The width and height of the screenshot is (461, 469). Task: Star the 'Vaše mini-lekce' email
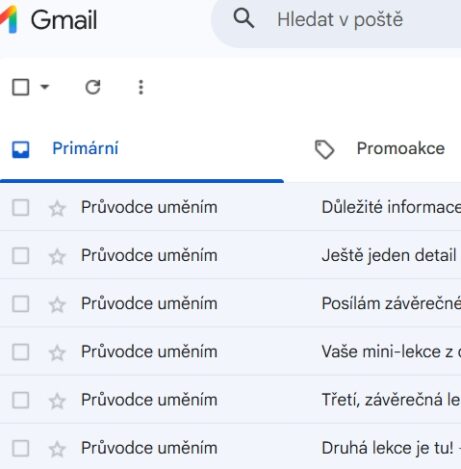pyautogui.click(x=57, y=353)
